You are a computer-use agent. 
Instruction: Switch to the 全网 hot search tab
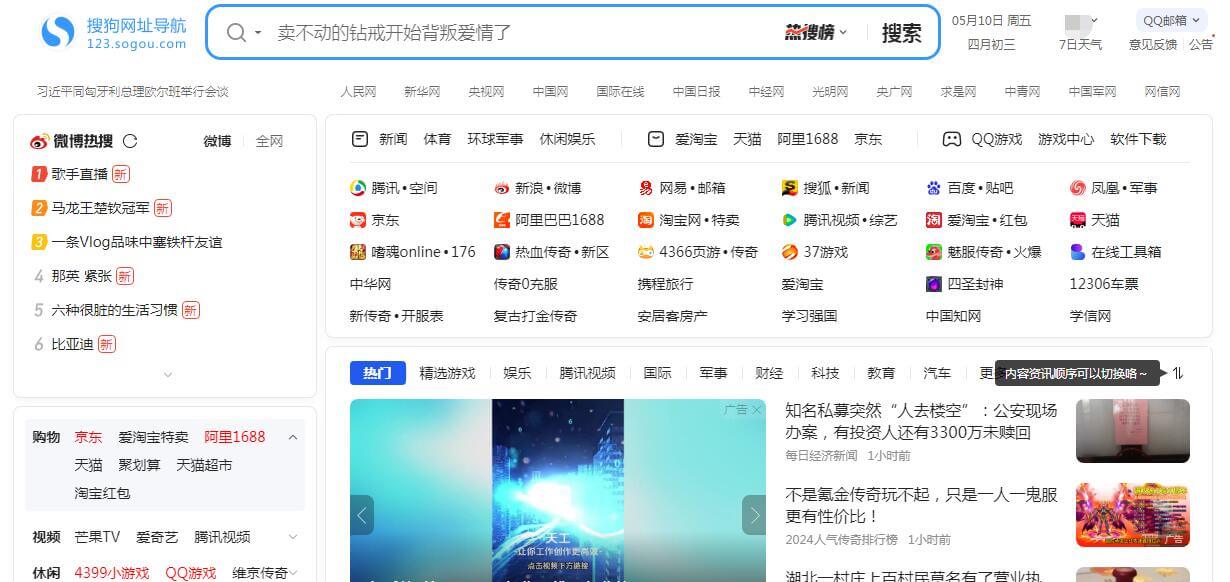coord(269,141)
